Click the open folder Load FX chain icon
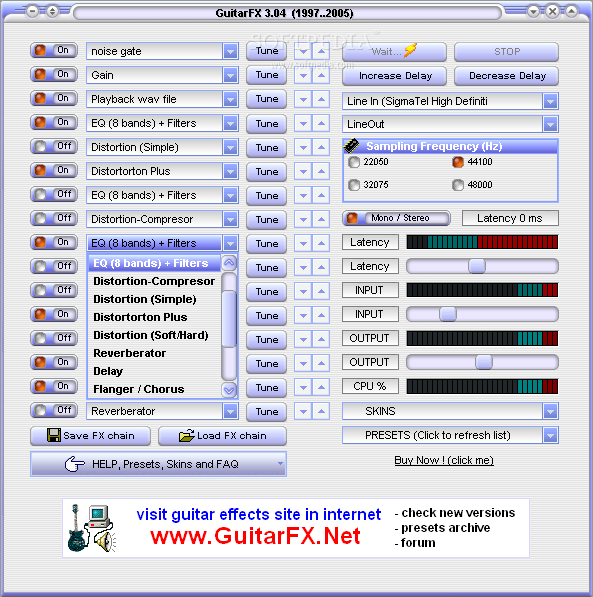Screen dimensions: 593x597 (x=187, y=436)
